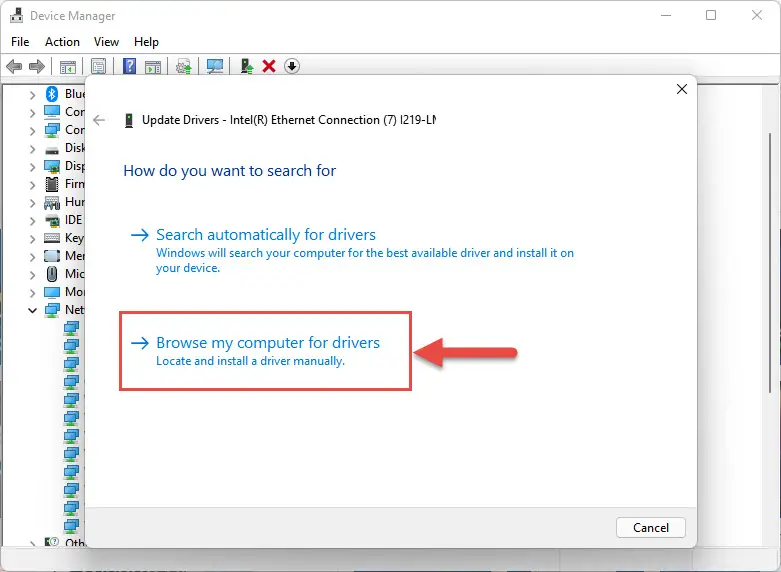Click the Disable device down-arrow icon
781x572 pixels.
tap(292, 66)
